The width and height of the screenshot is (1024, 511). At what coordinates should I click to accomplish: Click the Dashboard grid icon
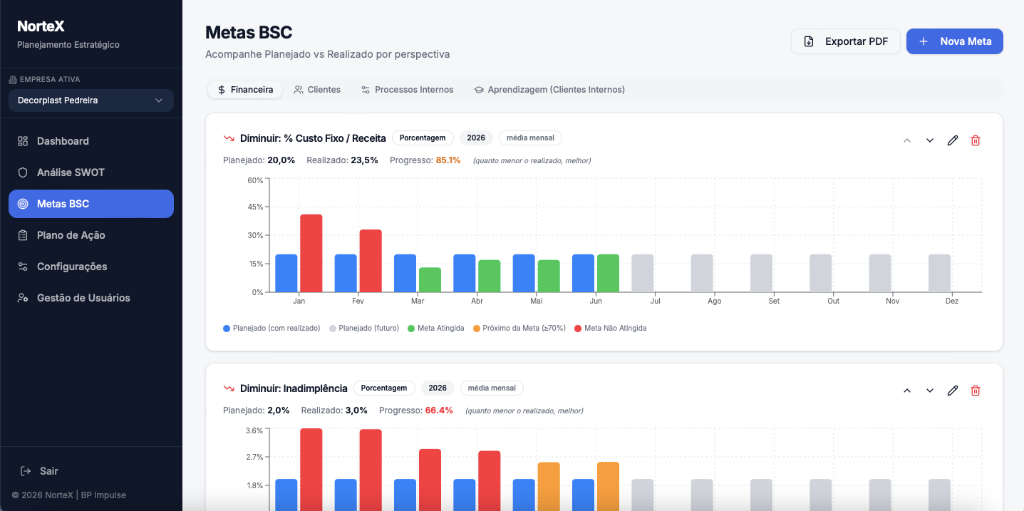[x=23, y=141]
